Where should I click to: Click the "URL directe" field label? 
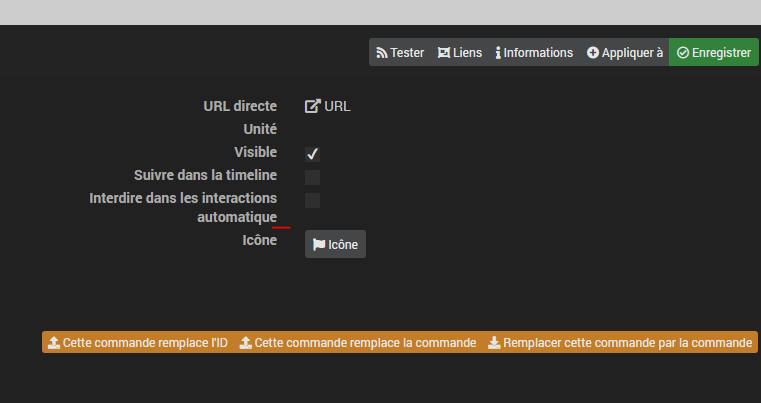point(240,106)
